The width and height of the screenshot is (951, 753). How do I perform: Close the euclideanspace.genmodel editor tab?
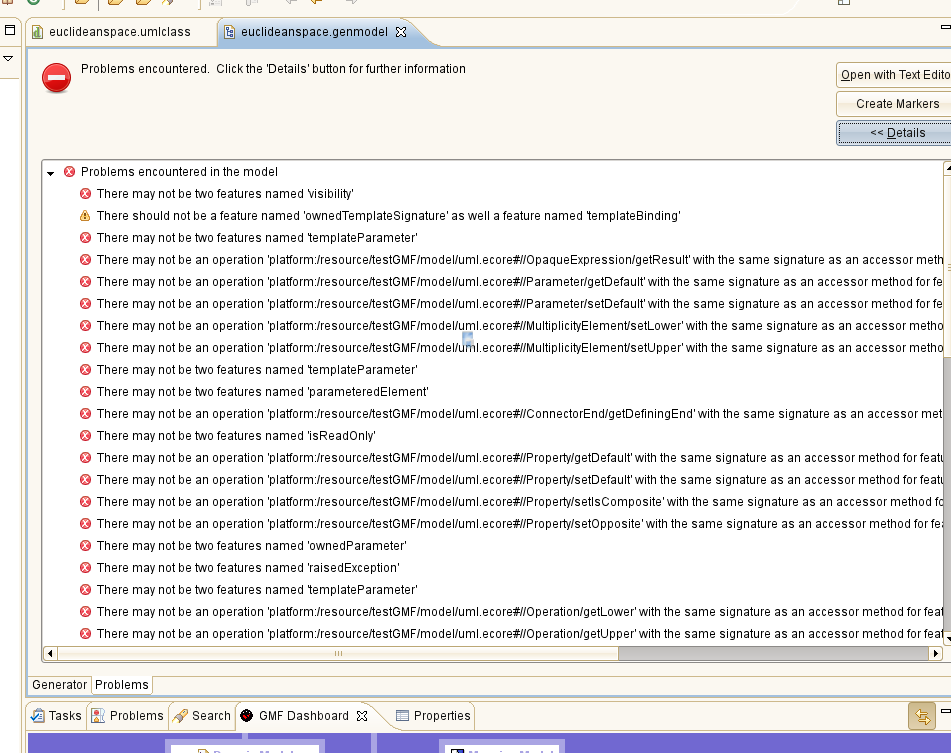point(401,32)
